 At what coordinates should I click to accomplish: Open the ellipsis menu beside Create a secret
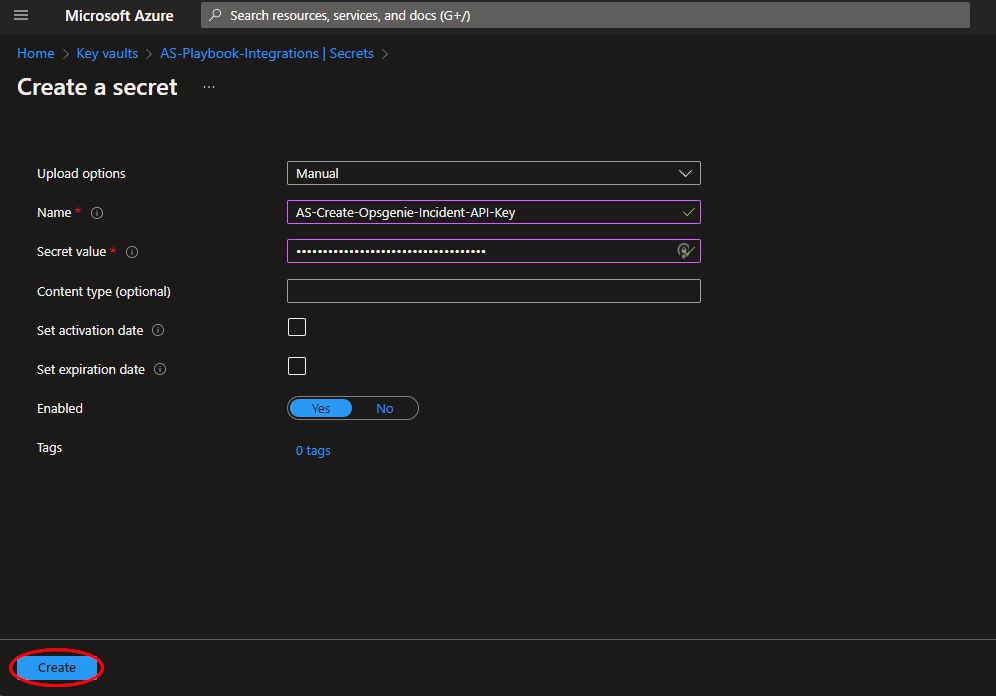tap(209, 87)
